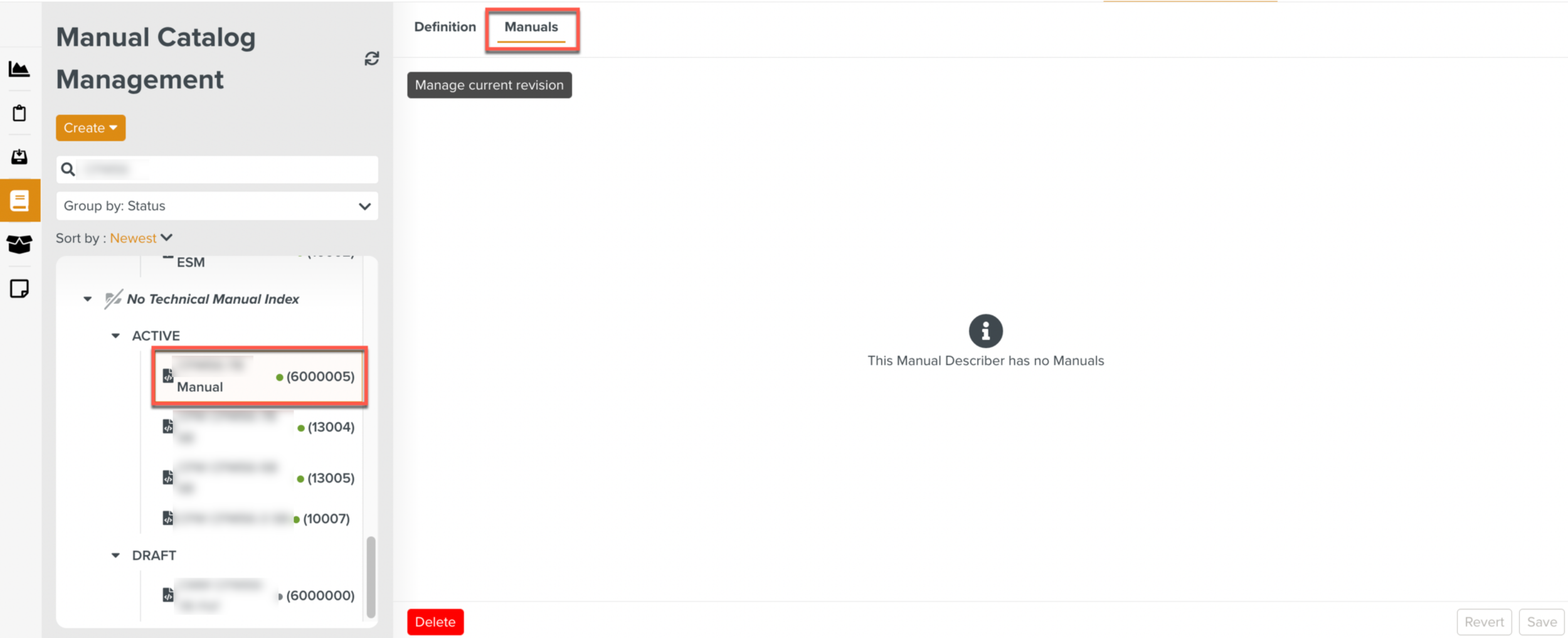Collapse the DRAFT group

coord(115,556)
